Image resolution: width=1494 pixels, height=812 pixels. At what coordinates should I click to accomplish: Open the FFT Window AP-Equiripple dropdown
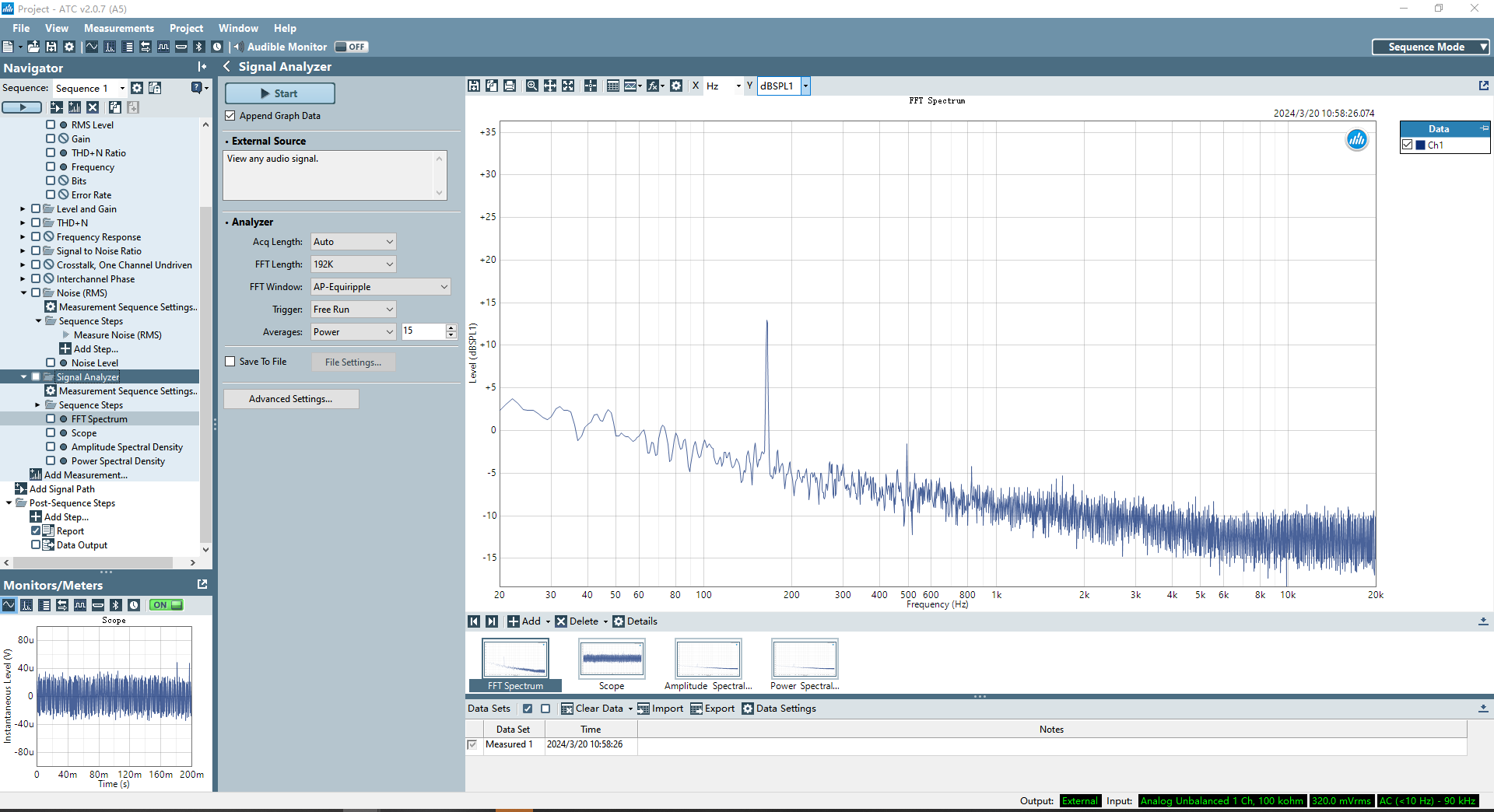click(x=381, y=287)
